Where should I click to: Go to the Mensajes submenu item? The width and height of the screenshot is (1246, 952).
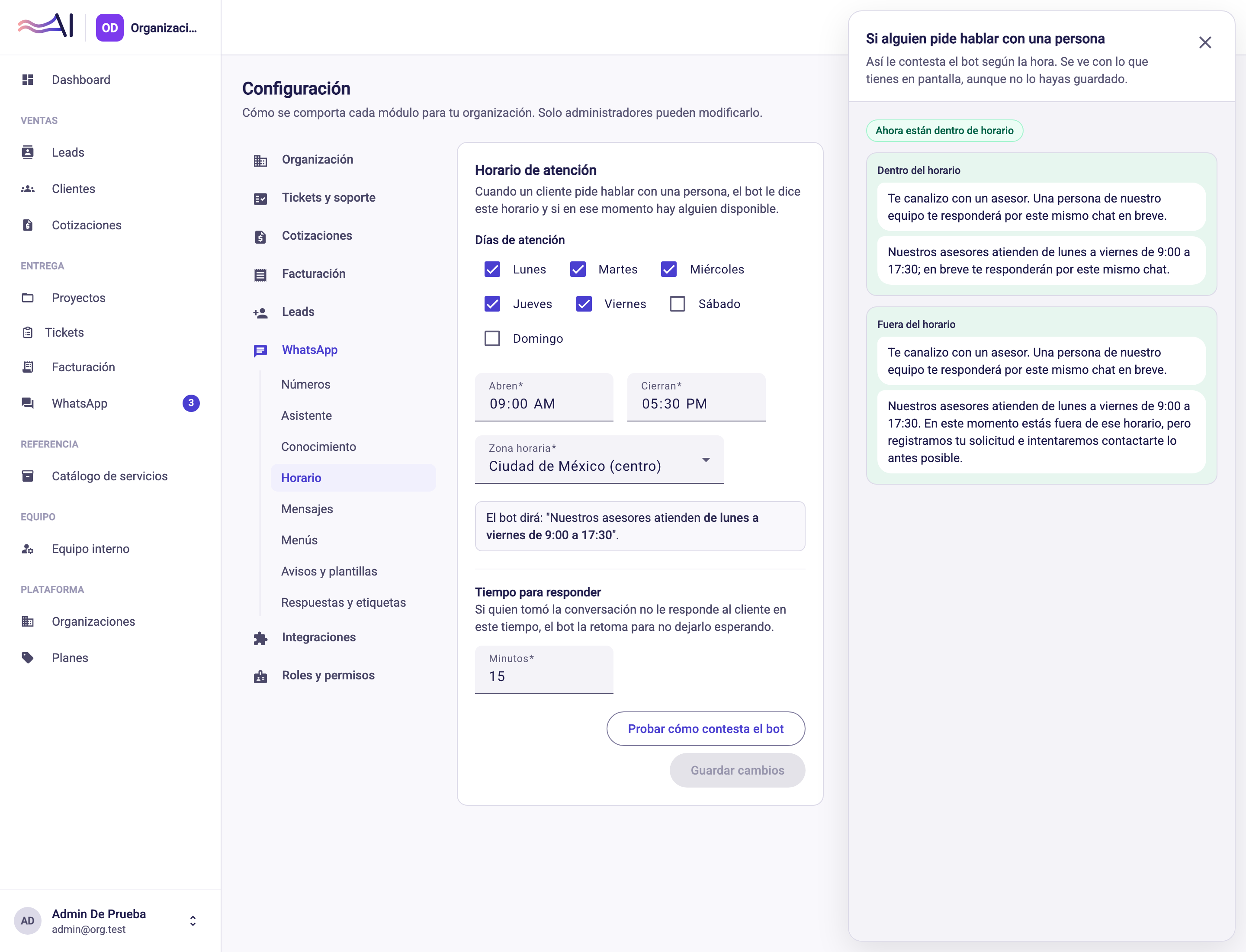(353, 509)
